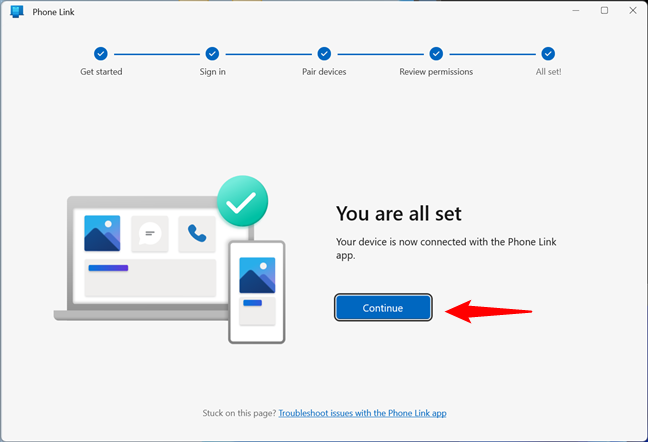Click the Get started step checkmark
This screenshot has height=442, width=648.
[x=101, y=54]
